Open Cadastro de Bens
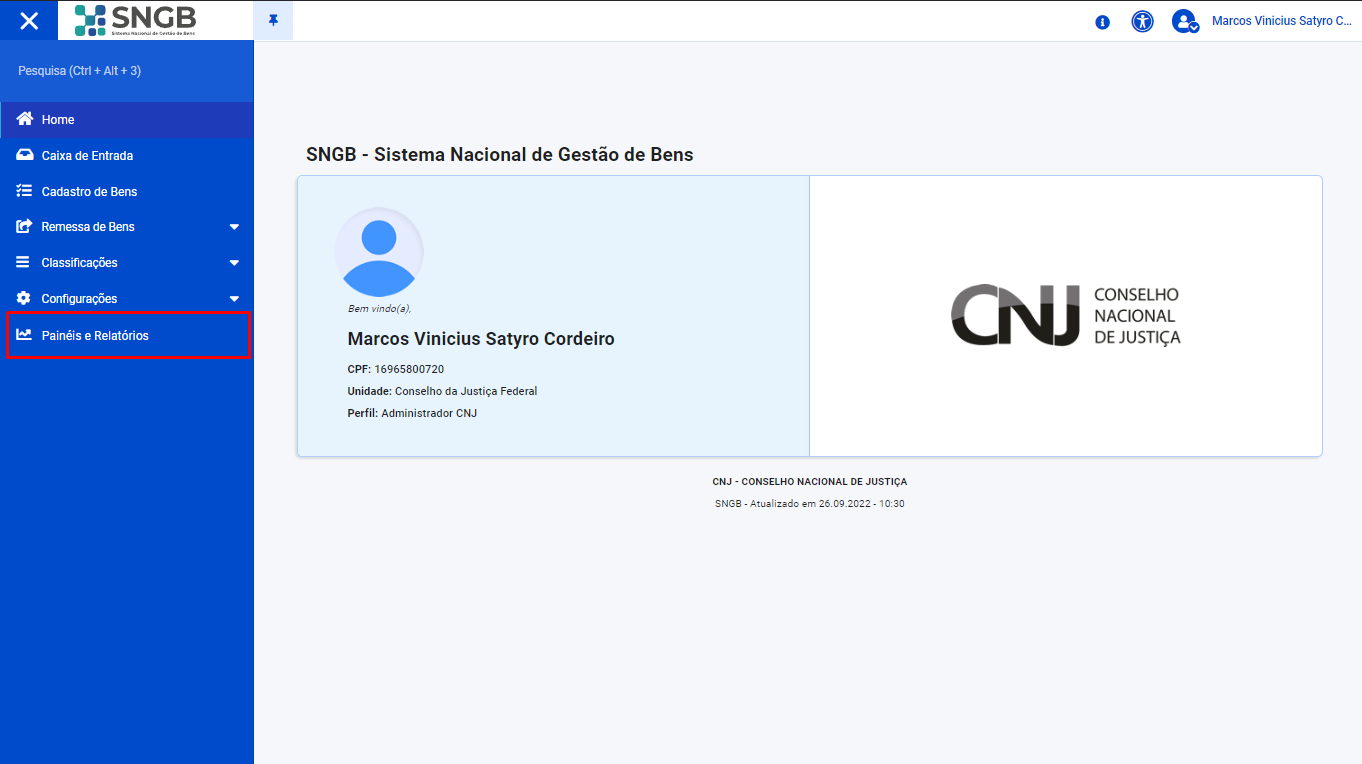The height and width of the screenshot is (764, 1362). 127,191
